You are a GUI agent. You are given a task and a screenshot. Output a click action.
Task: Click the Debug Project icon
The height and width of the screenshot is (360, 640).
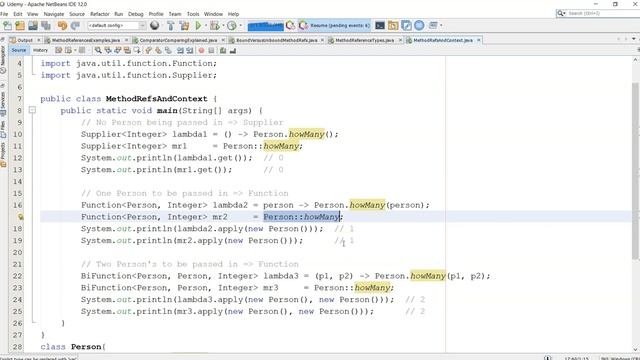214,26
